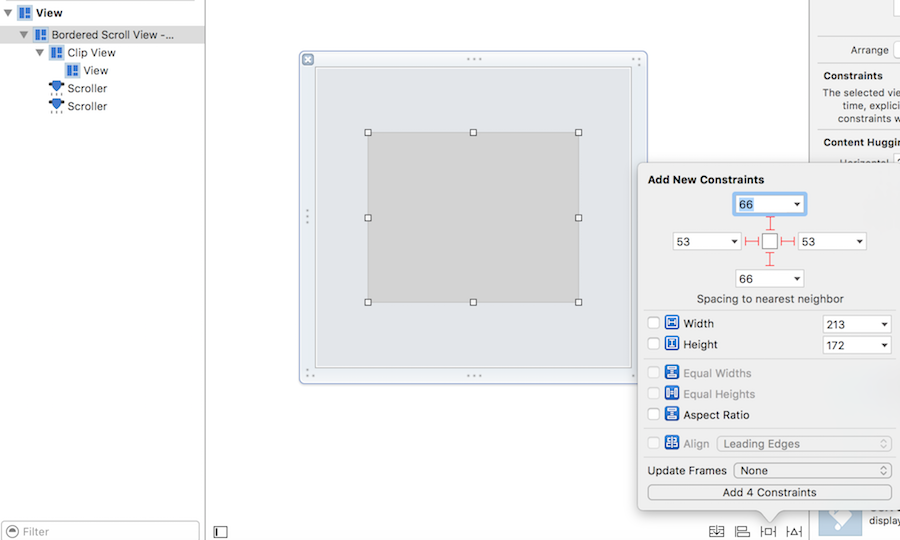Click the top spacing value field 66
This screenshot has height=540, width=900.
pyautogui.click(x=762, y=205)
